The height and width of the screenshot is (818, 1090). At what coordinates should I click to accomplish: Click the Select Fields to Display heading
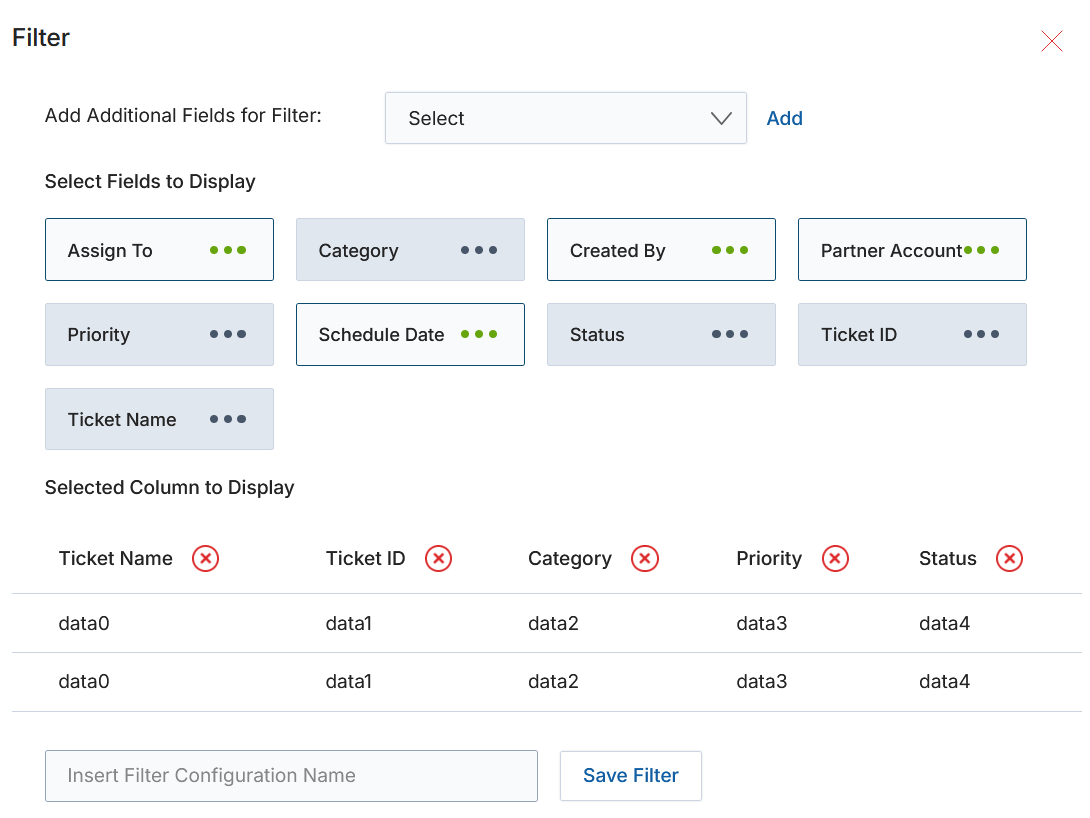[x=150, y=181]
